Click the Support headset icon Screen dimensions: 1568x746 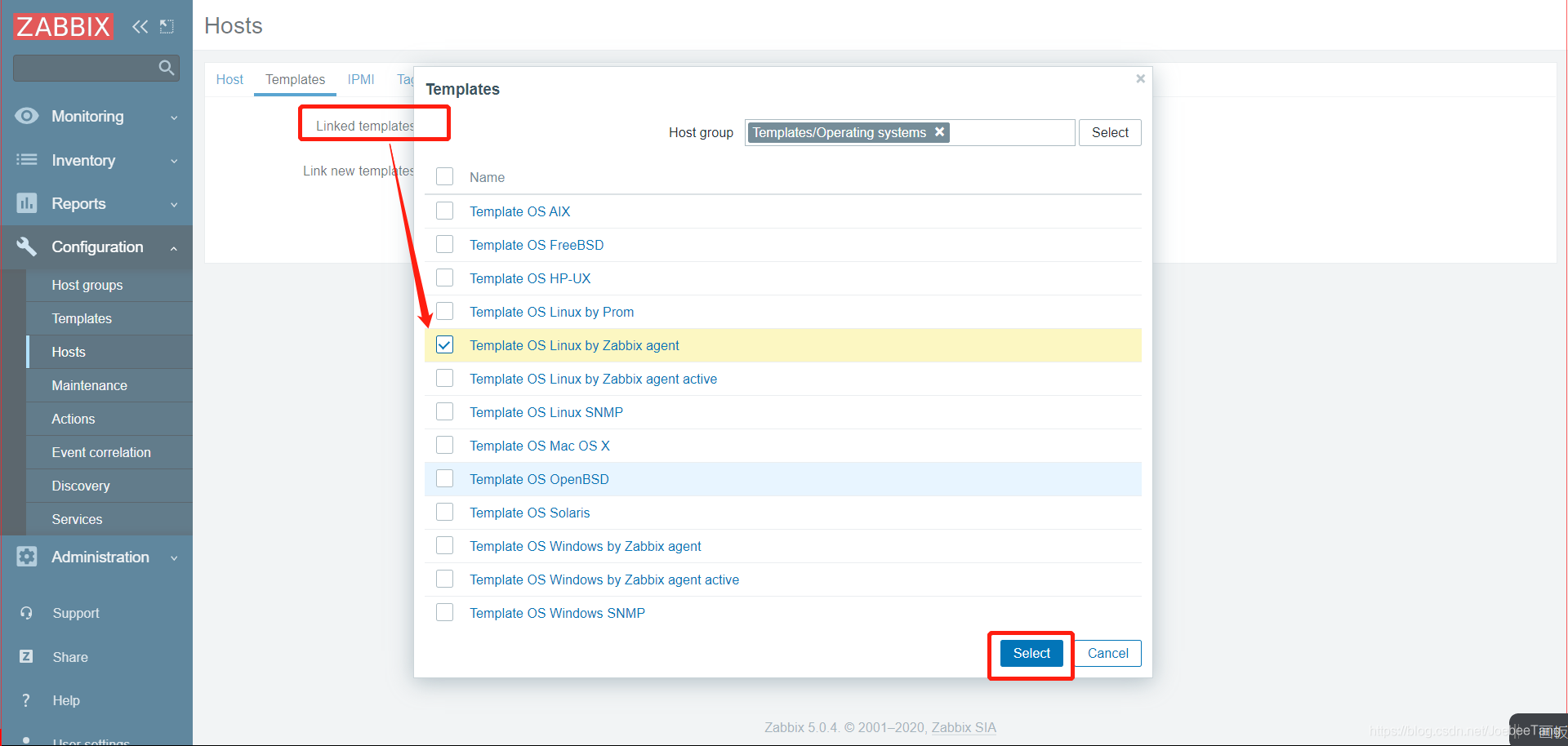pos(26,613)
